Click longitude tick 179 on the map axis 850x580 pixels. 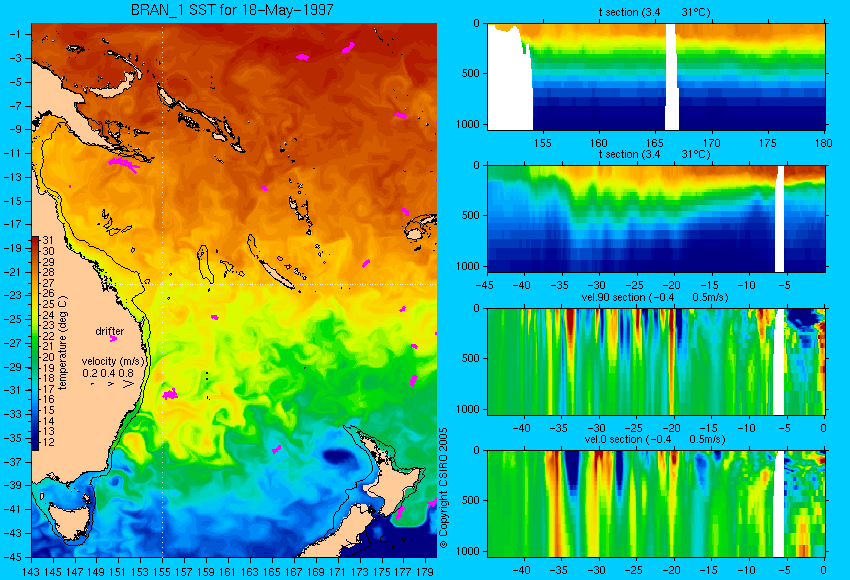425,572
